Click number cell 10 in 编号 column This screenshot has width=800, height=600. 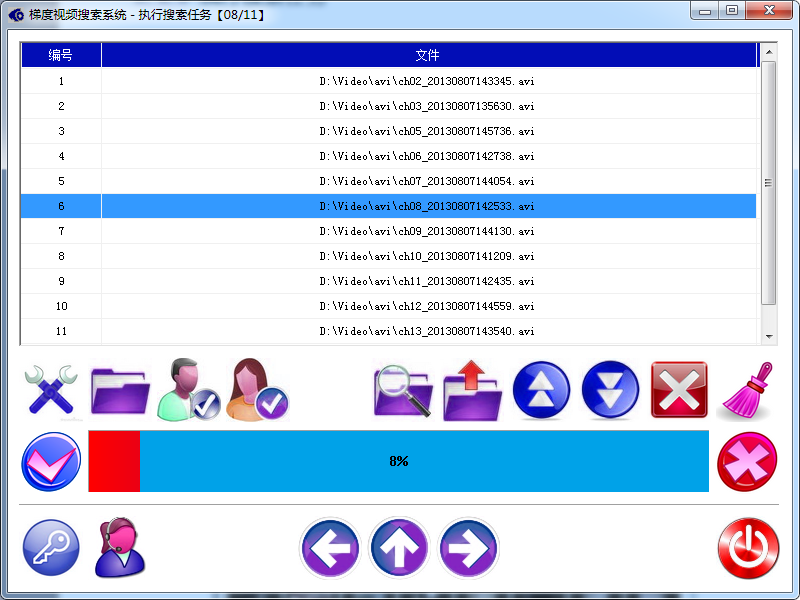tap(61, 306)
